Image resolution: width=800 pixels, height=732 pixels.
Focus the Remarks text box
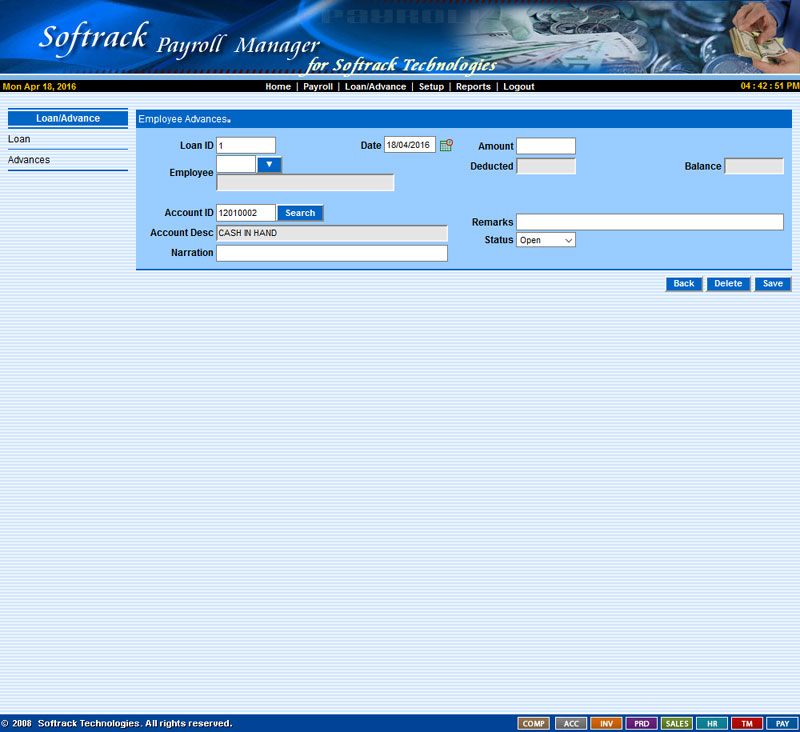click(649, 222)
